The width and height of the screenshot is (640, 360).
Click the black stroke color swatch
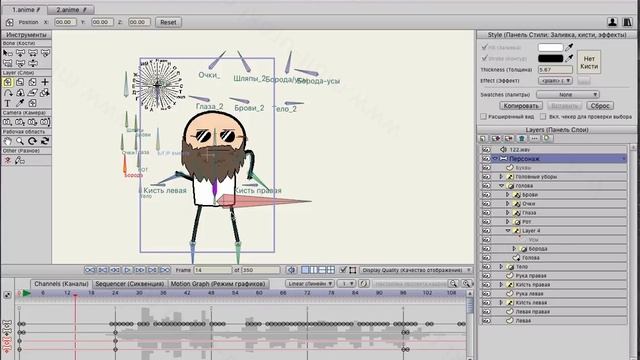tap(550, 58)
